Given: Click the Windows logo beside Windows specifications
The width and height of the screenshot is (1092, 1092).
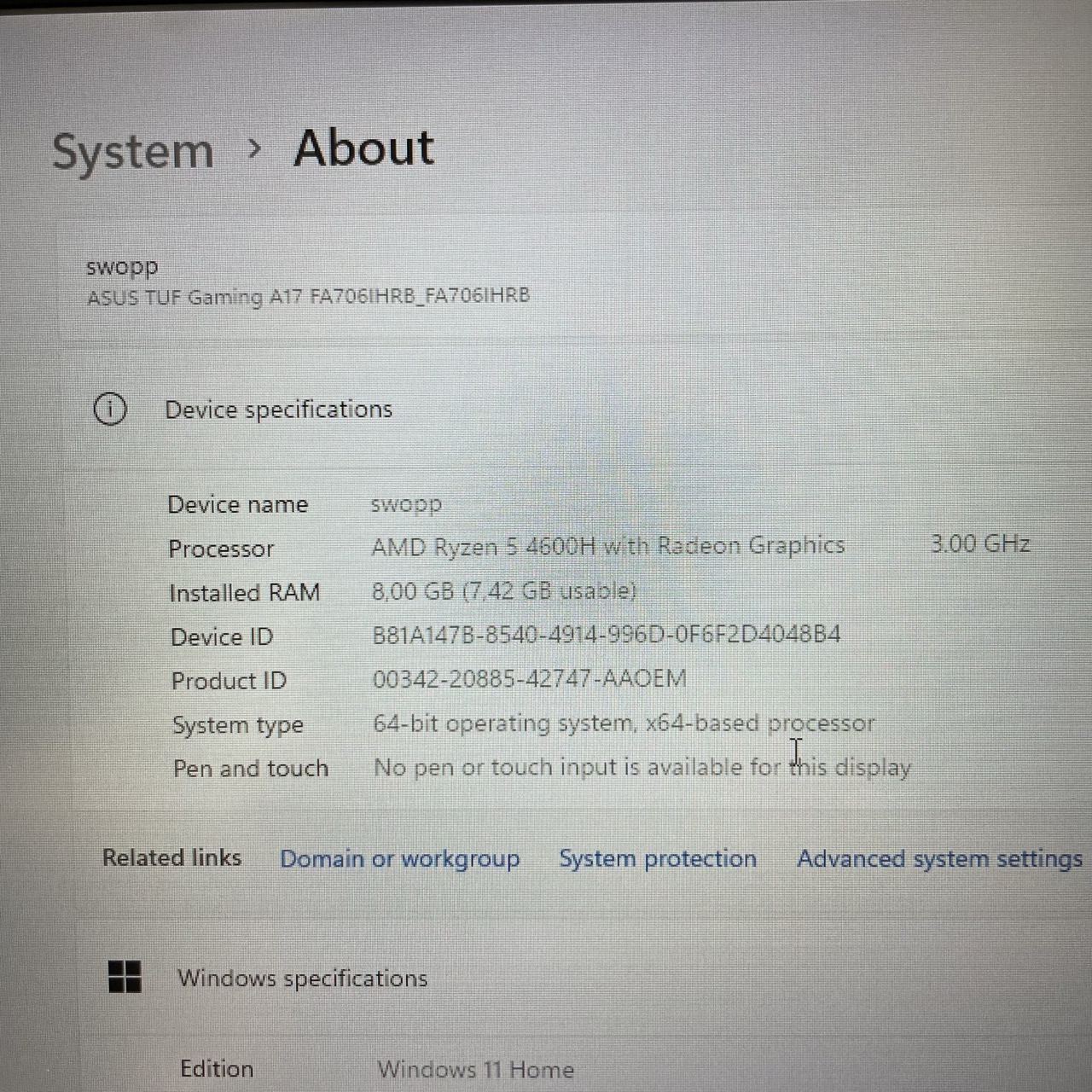Looking at the screenshot, I should (x=125, y=977).
